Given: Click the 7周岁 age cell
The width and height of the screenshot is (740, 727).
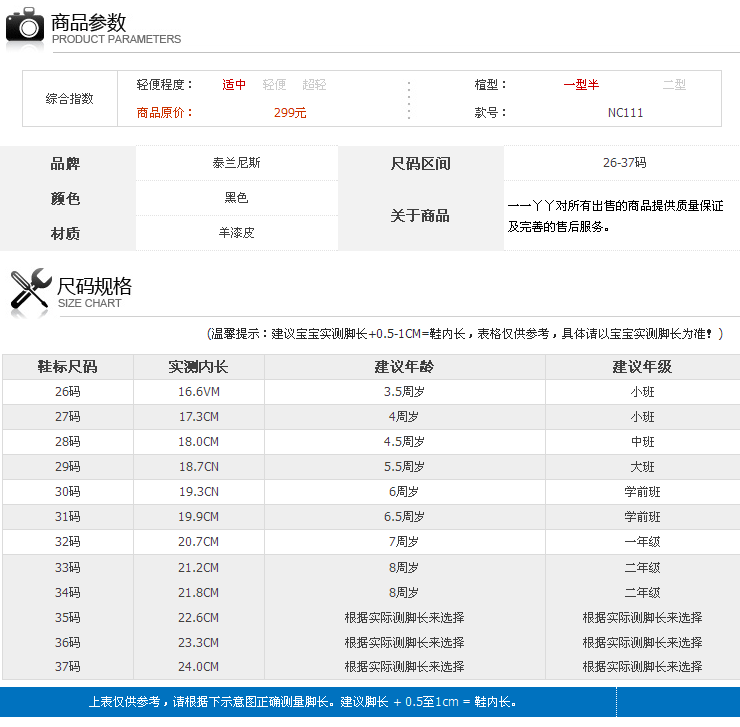Looking at the screenshot, I should point(404,541).
